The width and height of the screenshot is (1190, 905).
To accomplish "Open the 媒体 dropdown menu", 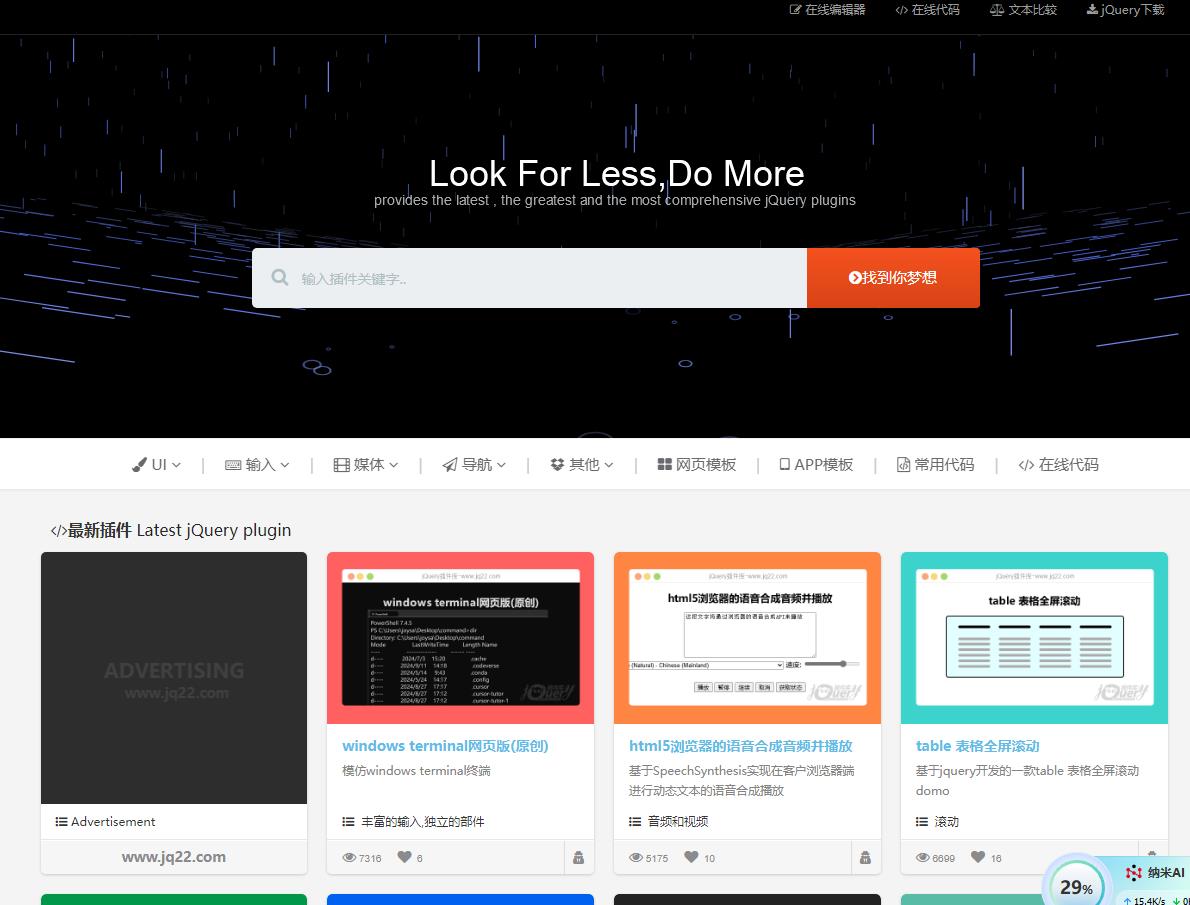I will tap(366, 465).
